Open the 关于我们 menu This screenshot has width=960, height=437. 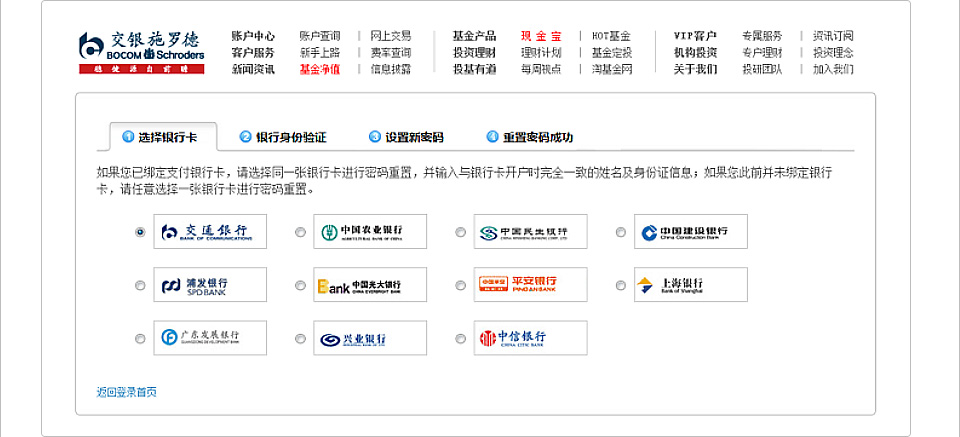[x=695, y=69]
